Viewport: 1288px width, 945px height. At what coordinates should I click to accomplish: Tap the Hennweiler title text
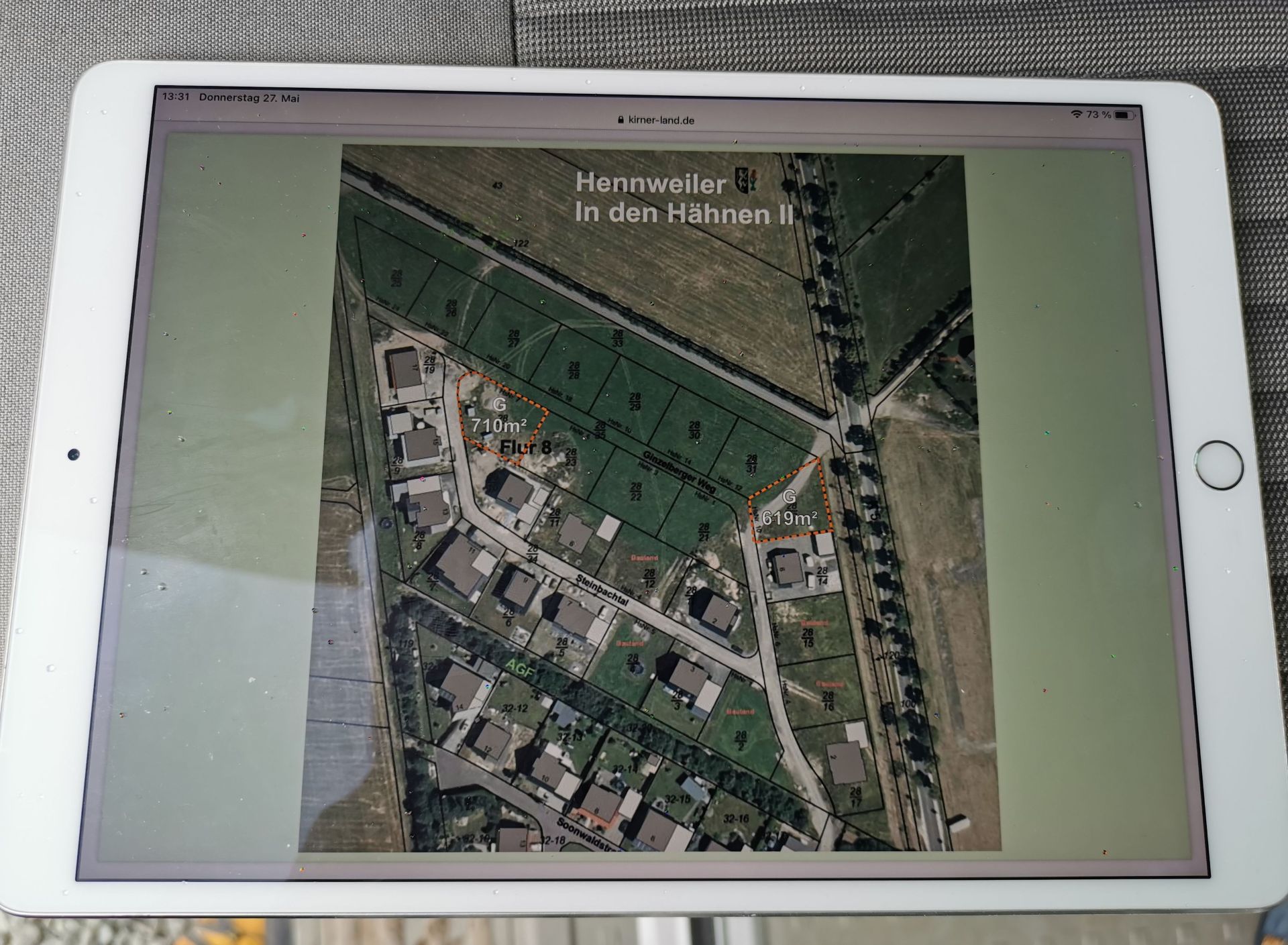[651, 183]
